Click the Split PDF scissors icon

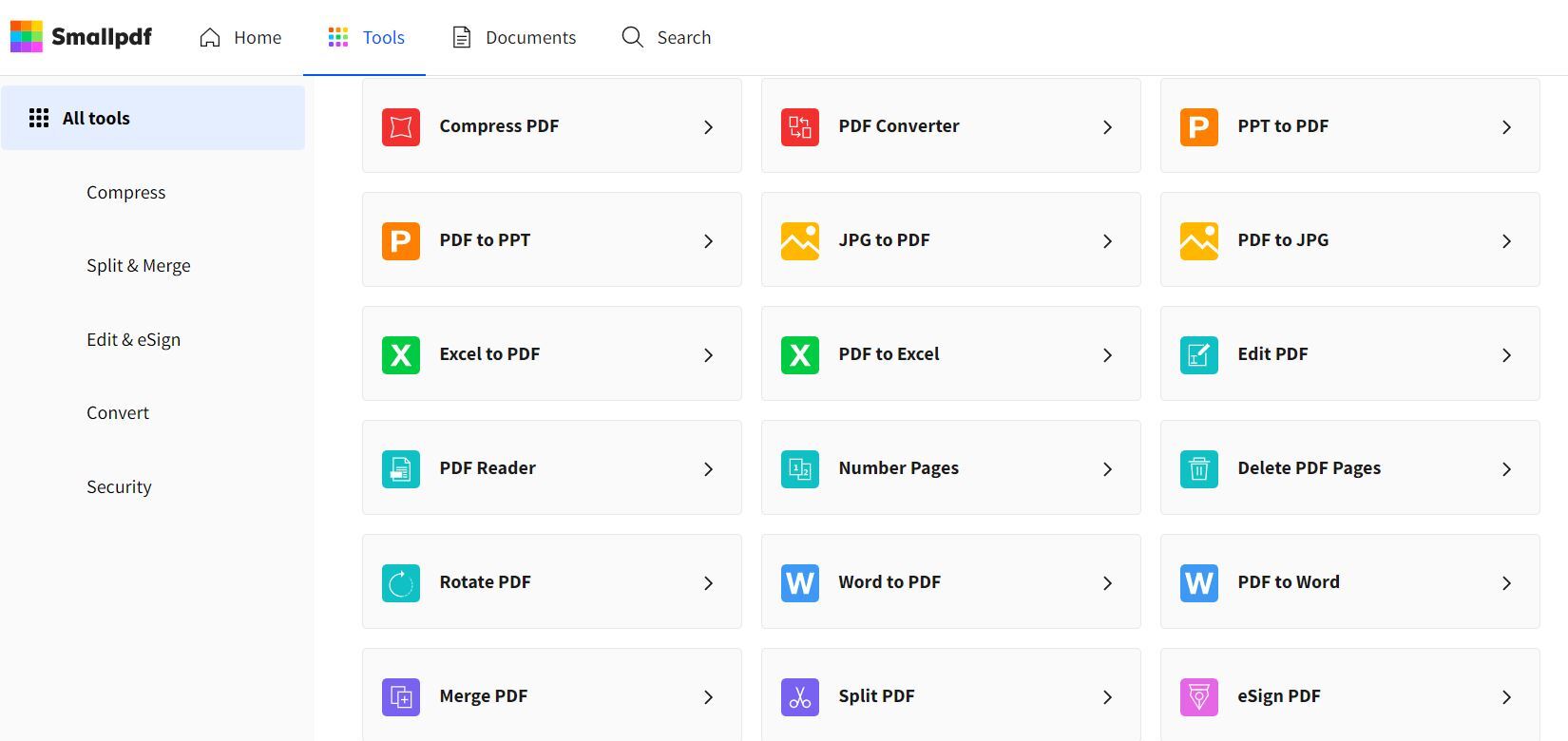pyautogui.click(x=800, y=696)
